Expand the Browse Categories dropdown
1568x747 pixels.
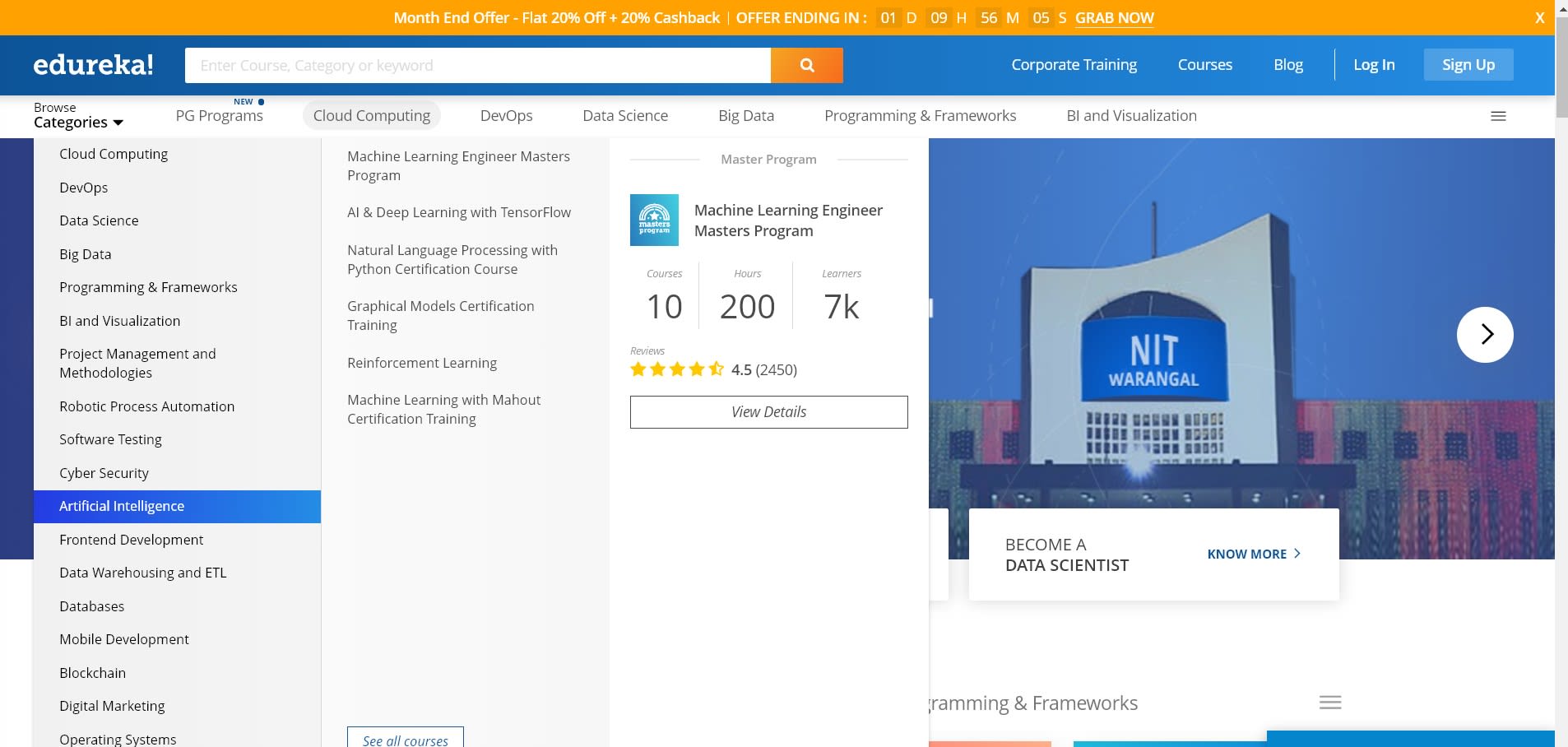tap(78, 115)
